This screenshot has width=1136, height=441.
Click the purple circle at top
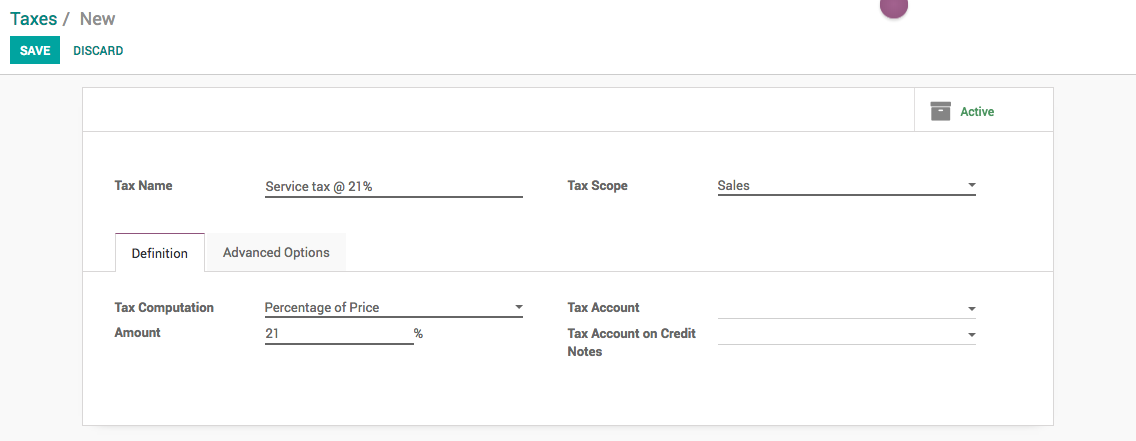tap(893, 6)
